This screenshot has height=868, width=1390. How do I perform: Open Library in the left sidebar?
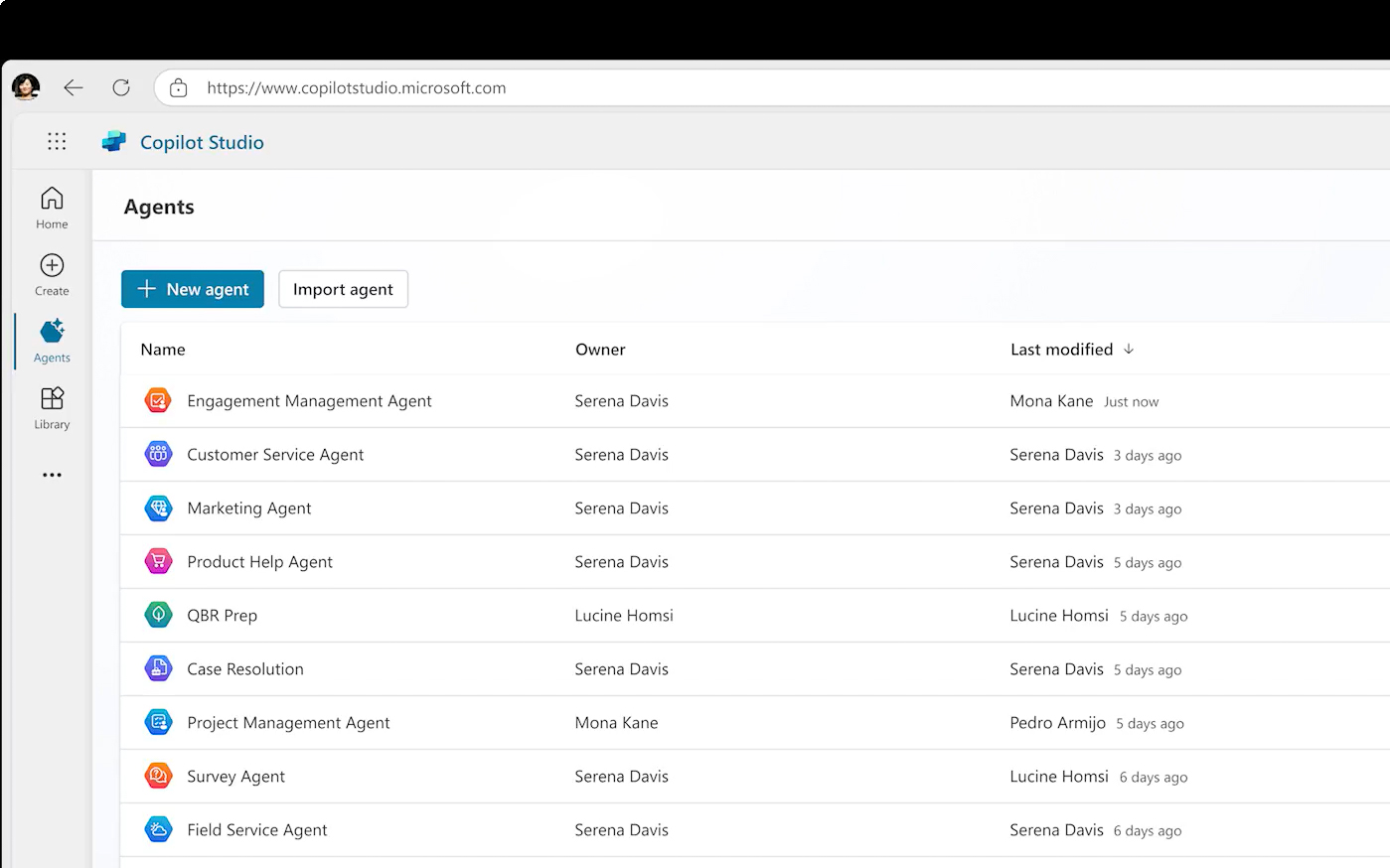click(x=52, y=408)
